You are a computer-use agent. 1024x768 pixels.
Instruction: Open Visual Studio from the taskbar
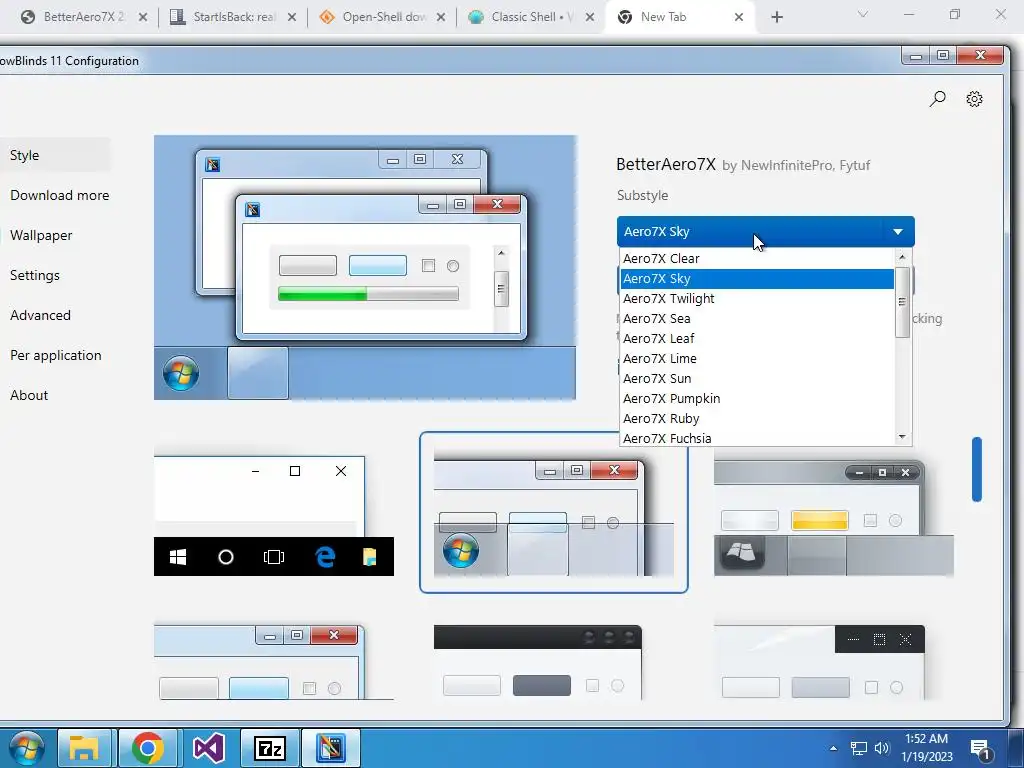(x=209, y=748)
